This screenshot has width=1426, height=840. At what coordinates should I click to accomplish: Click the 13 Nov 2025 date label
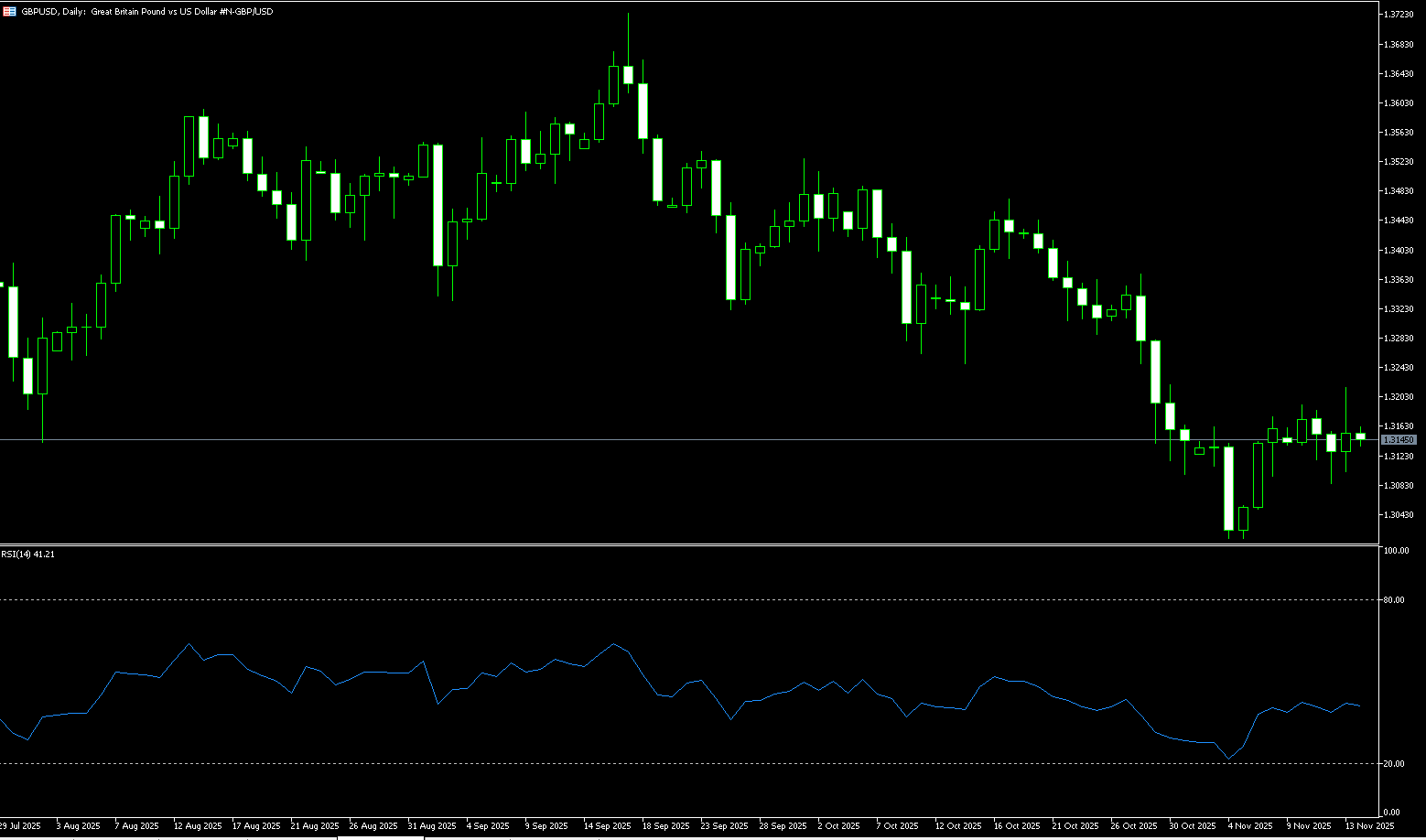1369,825
